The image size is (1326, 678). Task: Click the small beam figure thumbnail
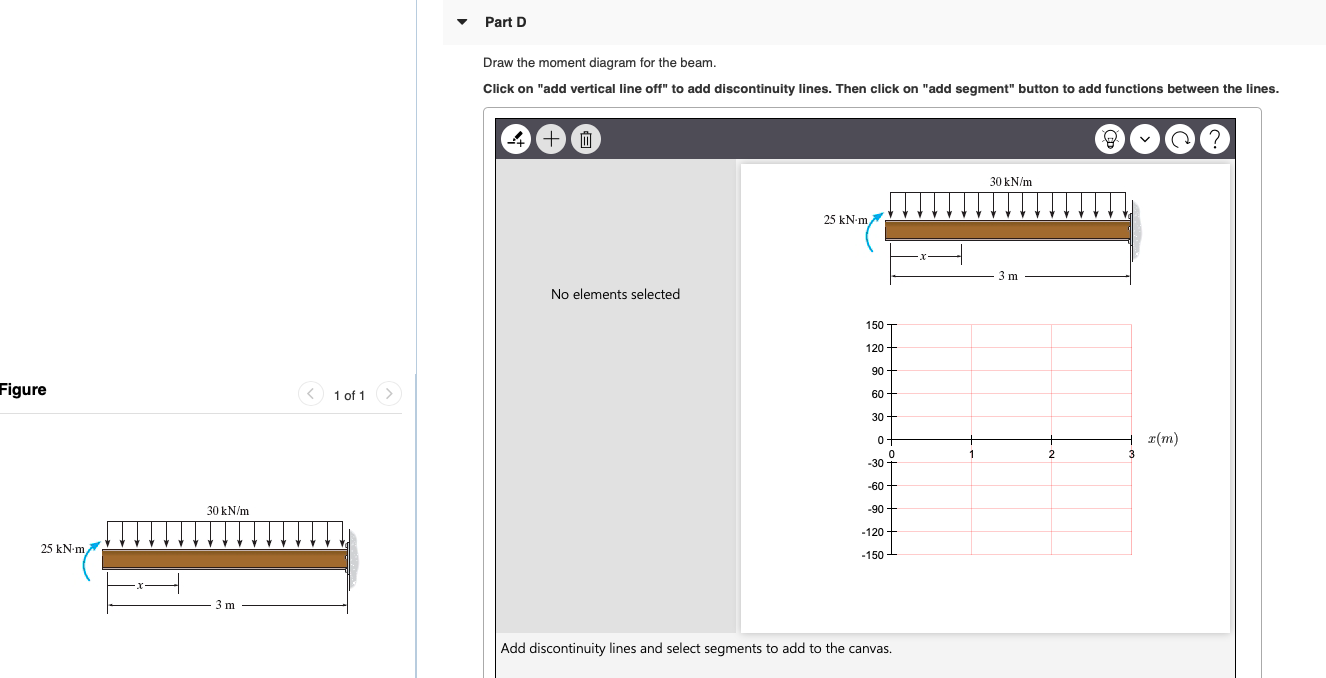225,557
